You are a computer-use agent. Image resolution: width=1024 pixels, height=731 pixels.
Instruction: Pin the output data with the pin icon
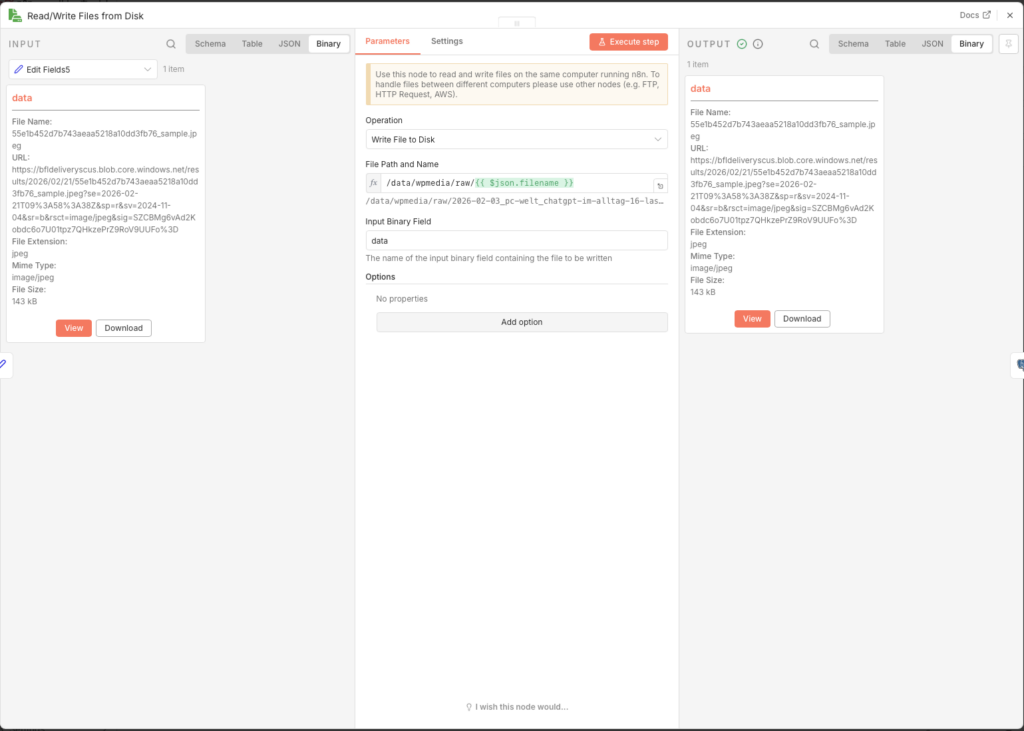coord(1008,43)
